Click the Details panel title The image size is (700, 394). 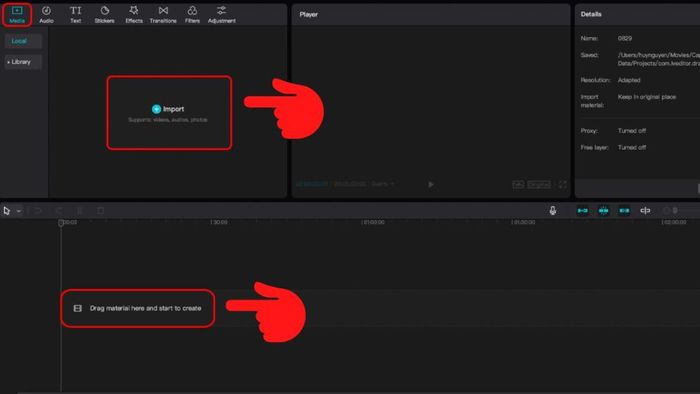click(591, 14)
